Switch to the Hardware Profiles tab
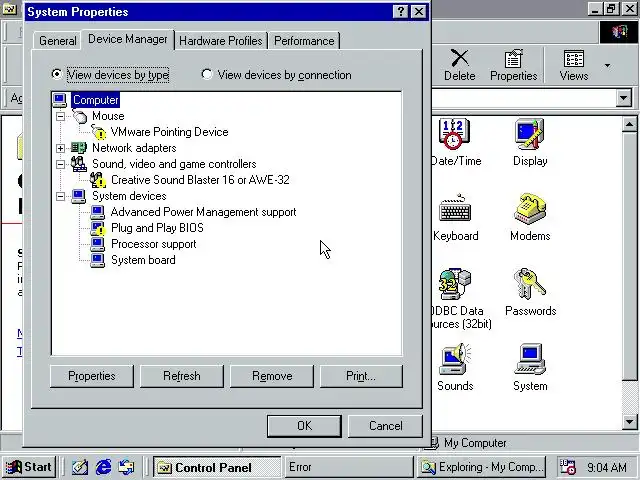This screenshot has width=640, height=480. click(221, 41)
